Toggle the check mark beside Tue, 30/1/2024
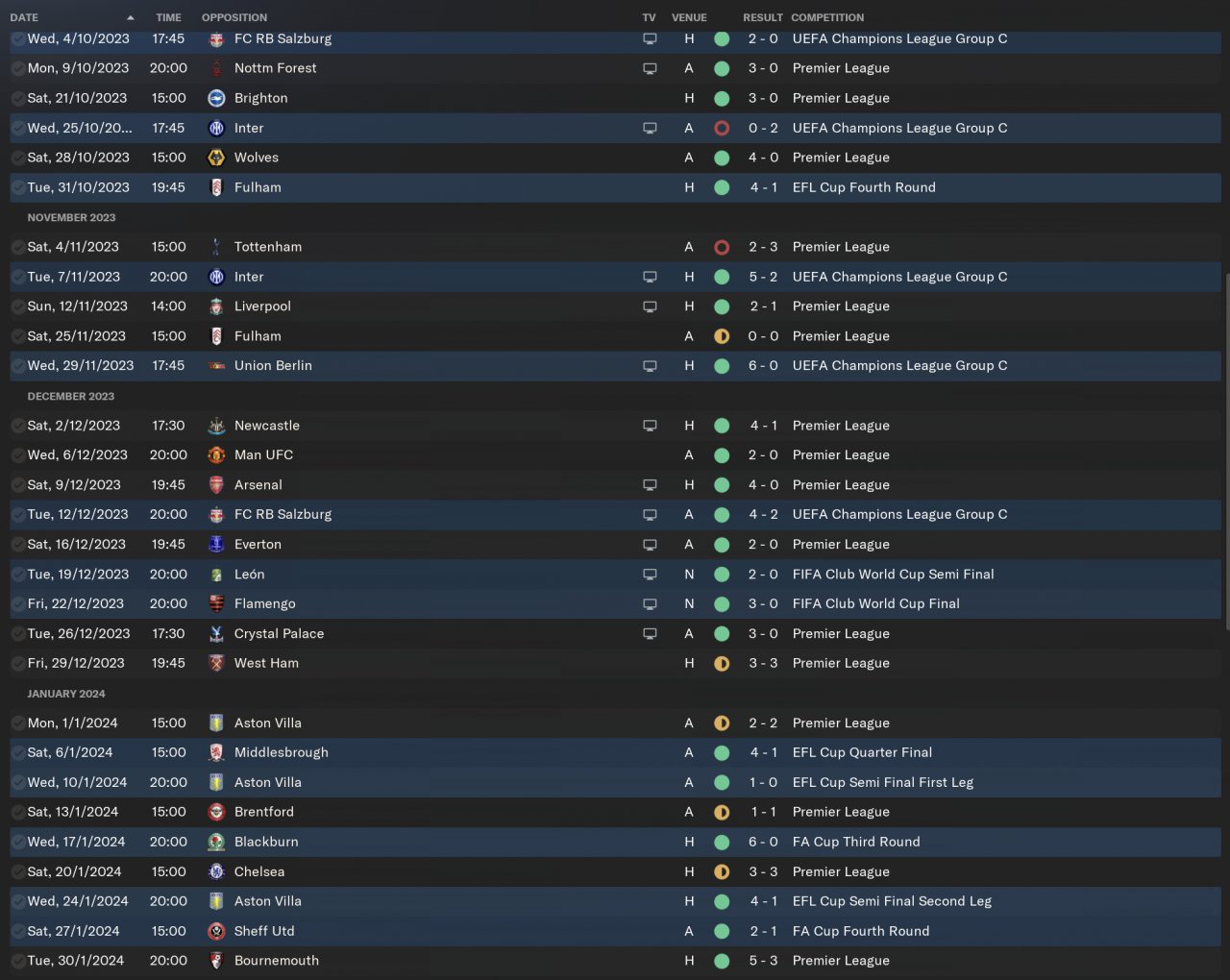This screenshot has width=1230, height=980. tap(18, 961)
